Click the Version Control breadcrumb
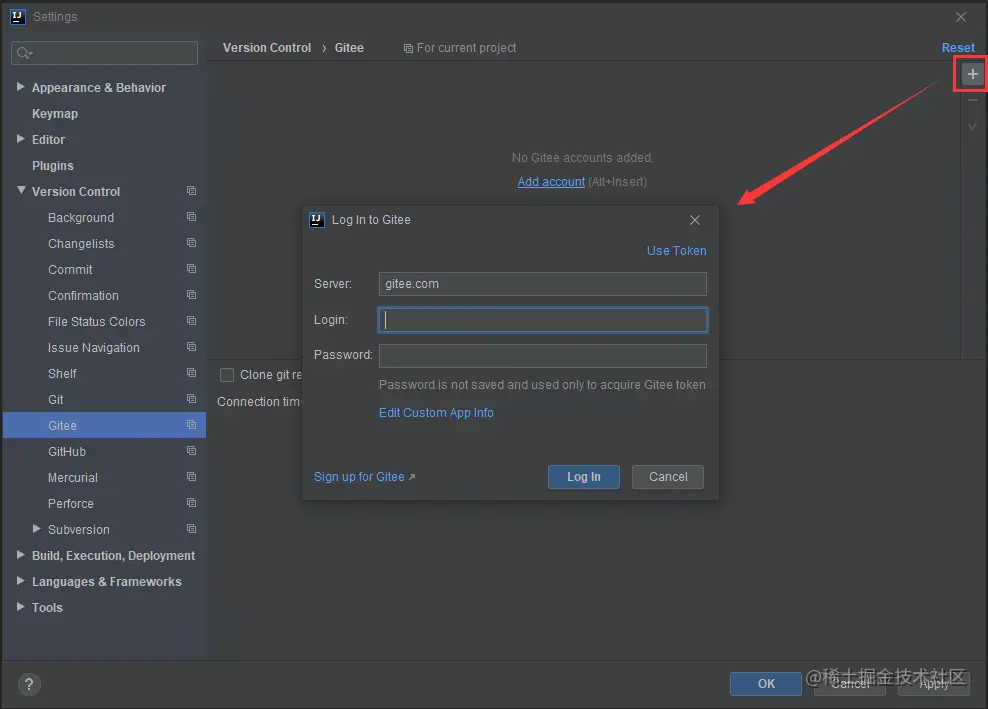Viewport: 988px width, 709px height. [267, 48]
